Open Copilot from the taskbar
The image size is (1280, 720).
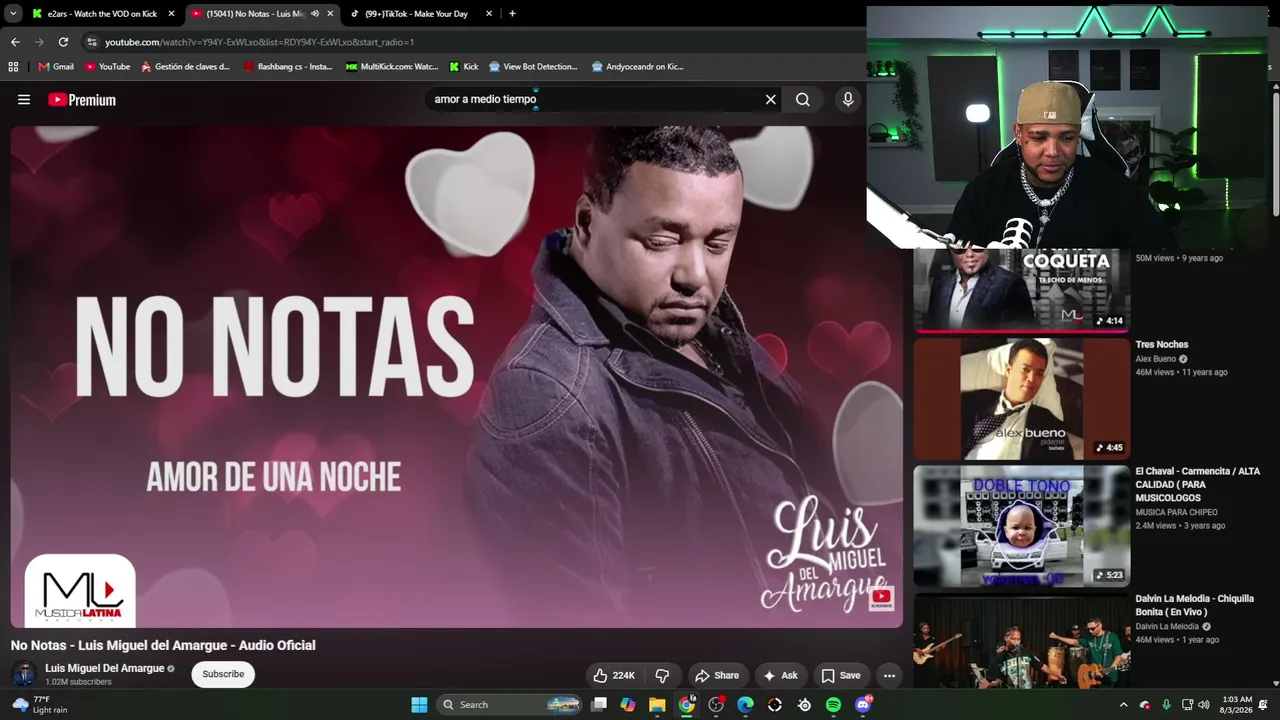(627, 705)
